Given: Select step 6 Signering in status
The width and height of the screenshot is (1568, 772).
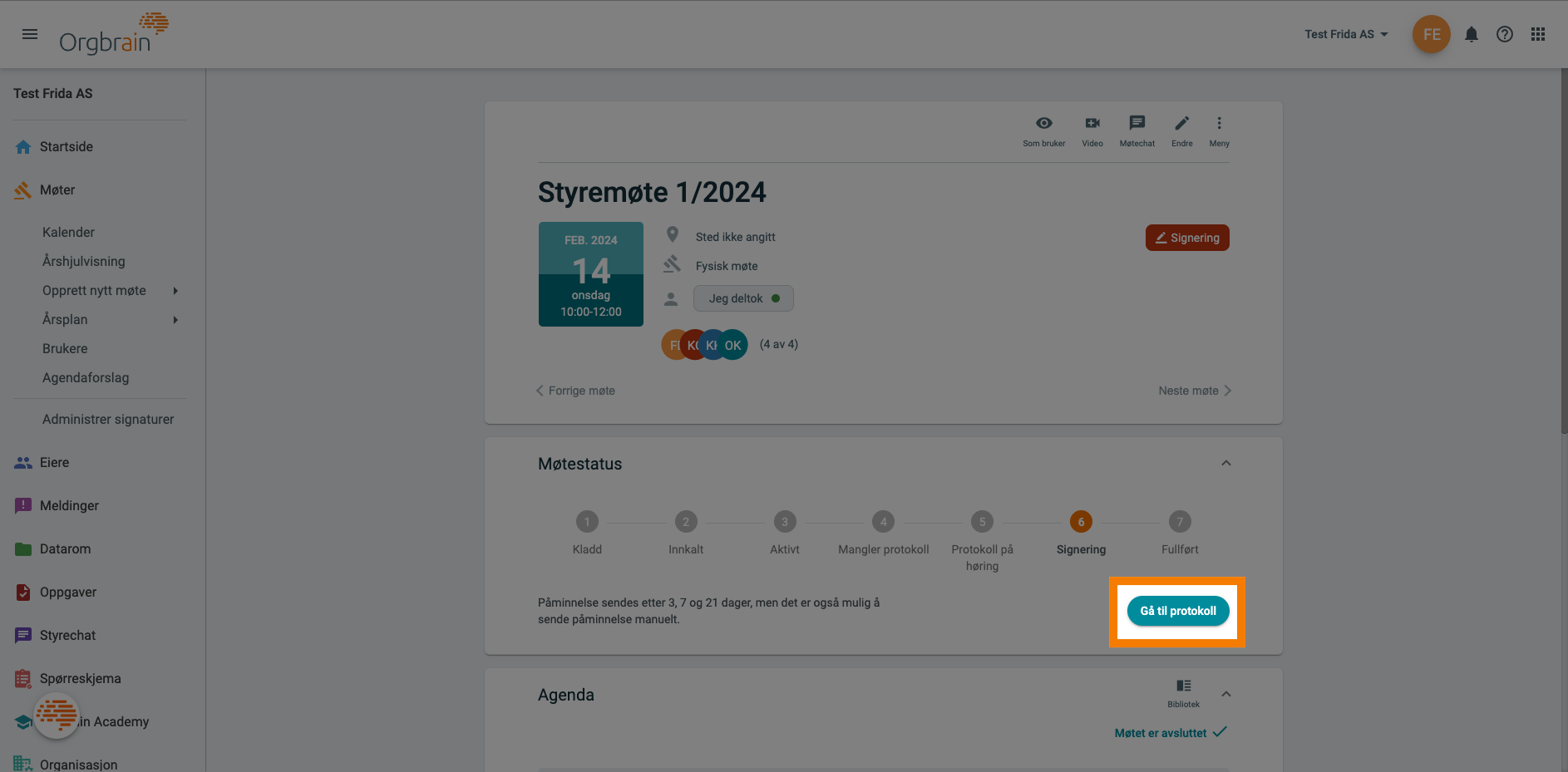Looking at the screenshot, I should point(1082,522).
